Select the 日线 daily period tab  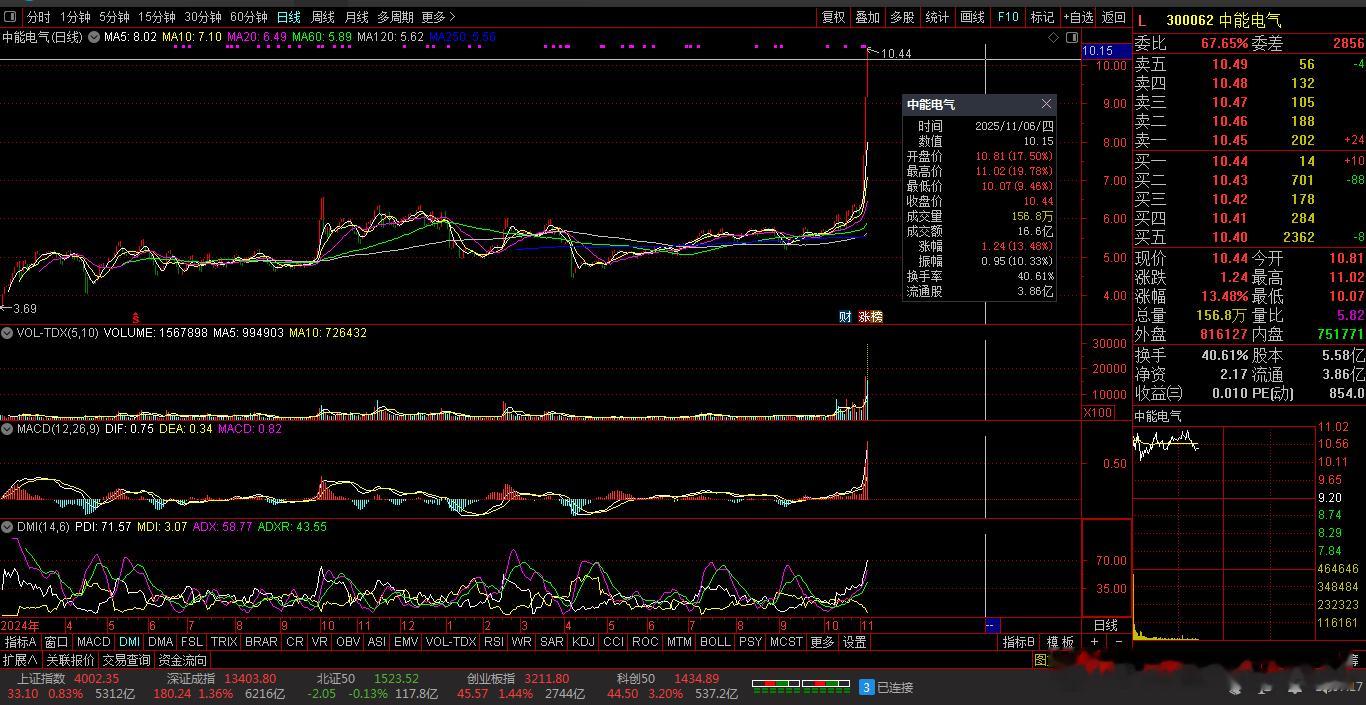[x=288, y=17]
